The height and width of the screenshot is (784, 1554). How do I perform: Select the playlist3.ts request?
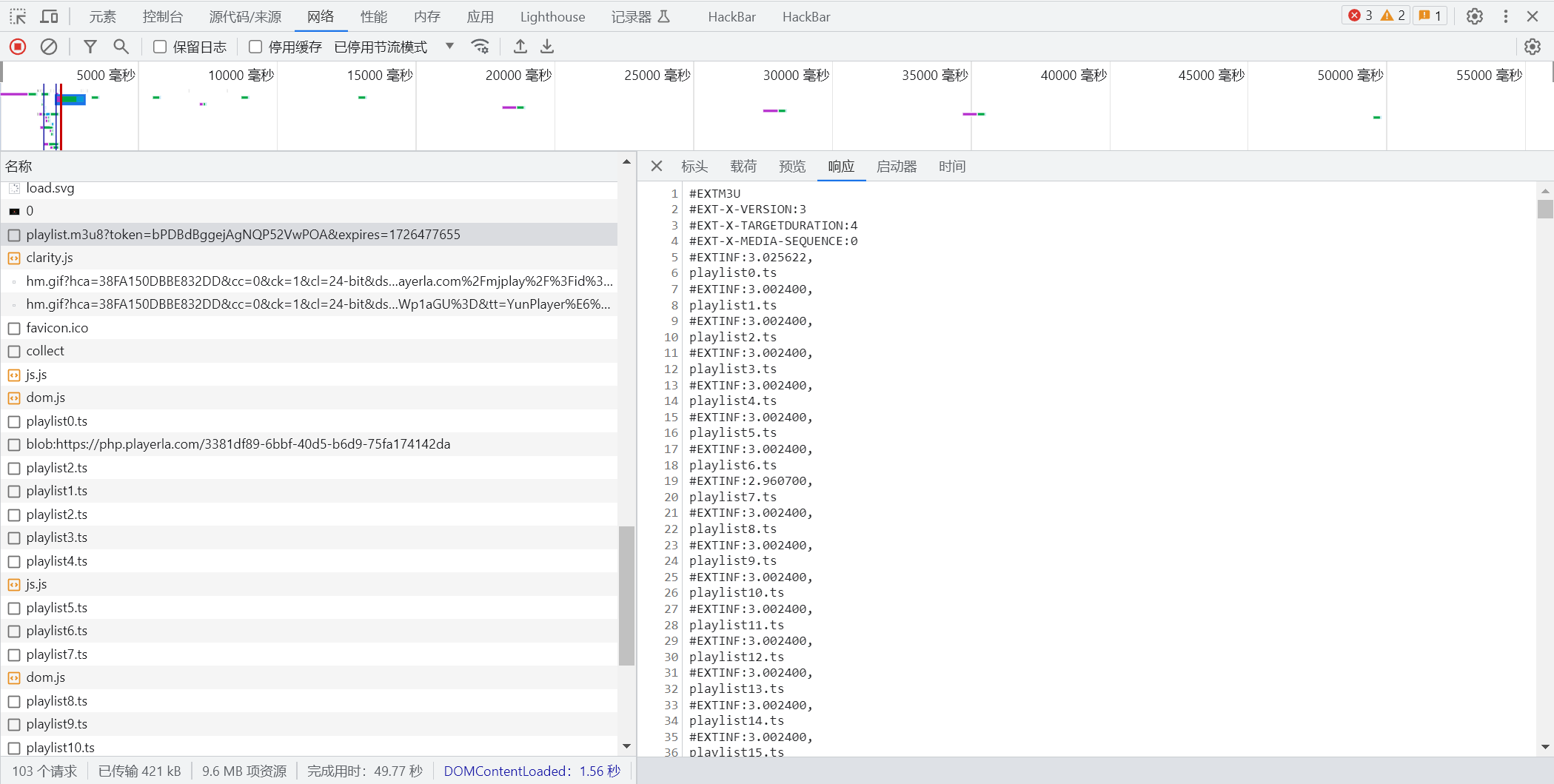pyautogui.click(x=309, y=537)
